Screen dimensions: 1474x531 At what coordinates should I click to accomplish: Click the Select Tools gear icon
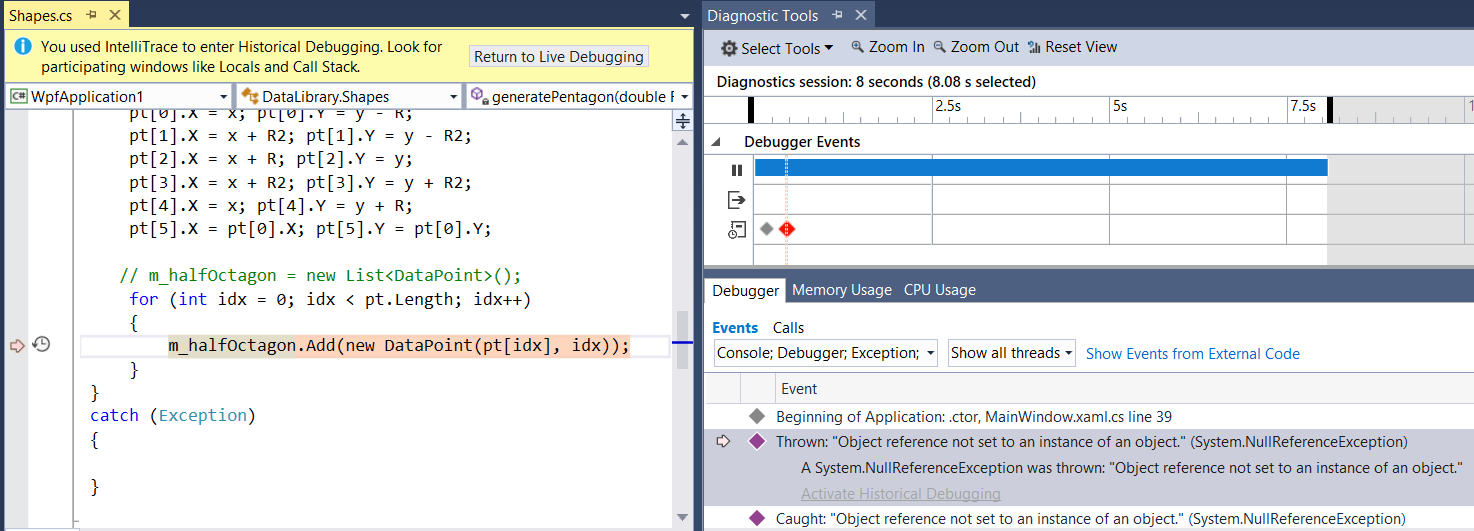click(729, 48)
